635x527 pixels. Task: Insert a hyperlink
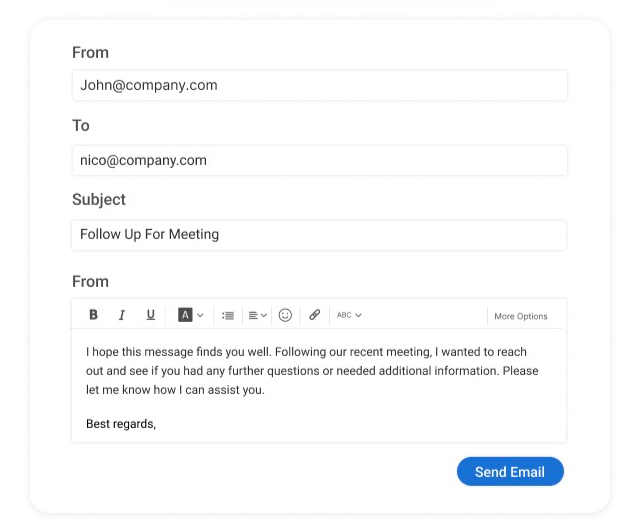point(314,315)
